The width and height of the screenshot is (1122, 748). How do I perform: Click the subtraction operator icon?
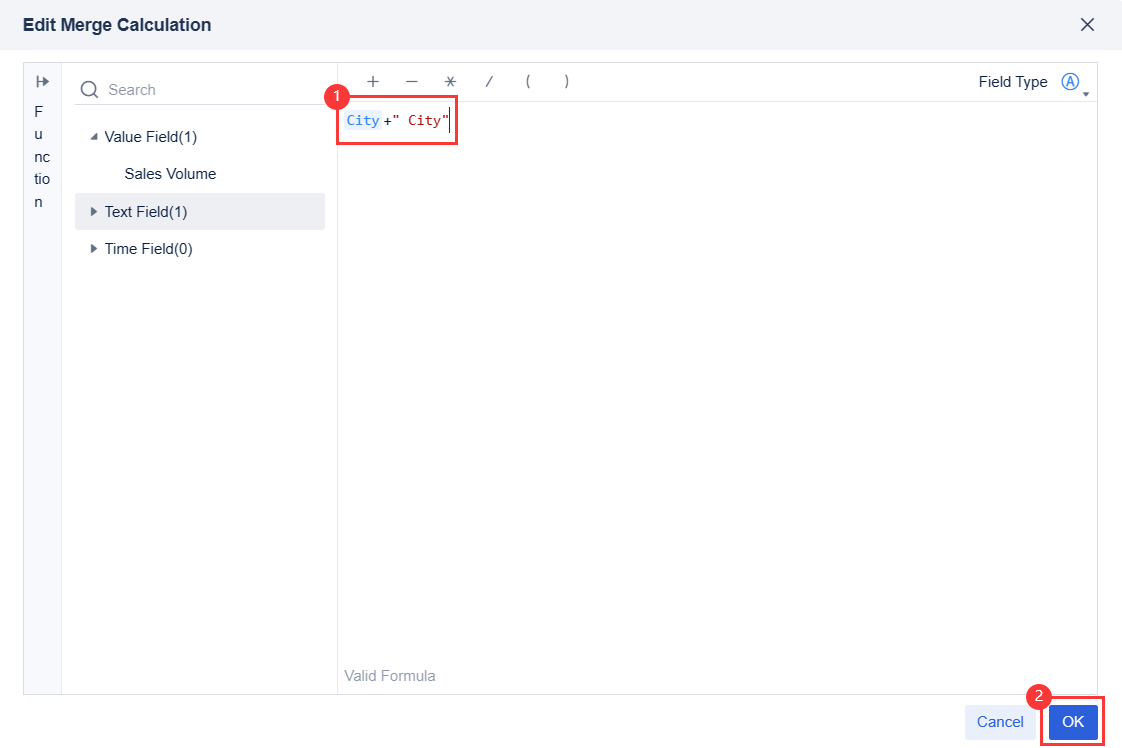(x=411, y=81)
